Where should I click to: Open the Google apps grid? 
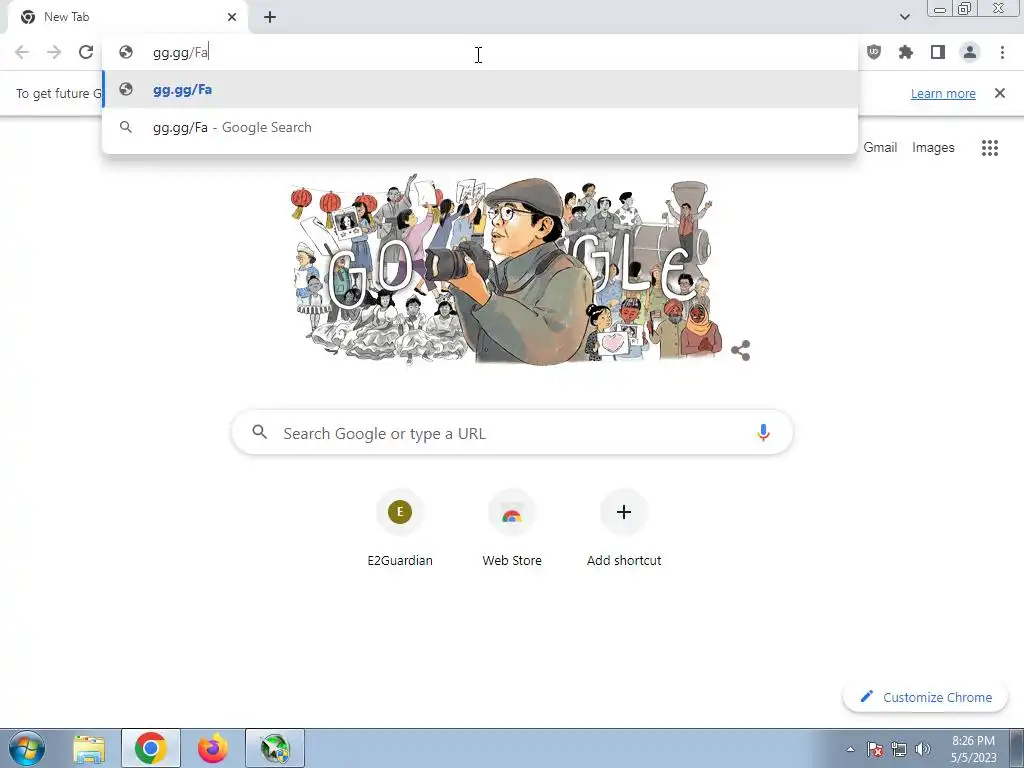click(990, 148)
